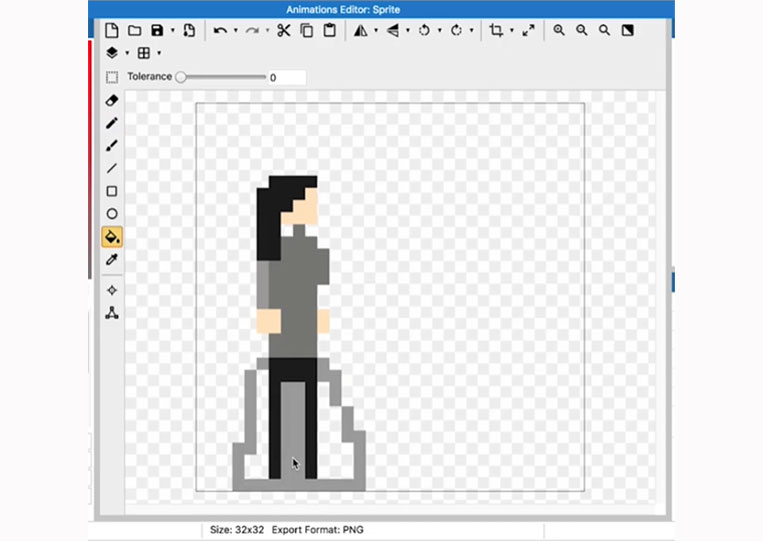
Task: Expand the Mirror options dropdown arrow
Action: [376, 31]
